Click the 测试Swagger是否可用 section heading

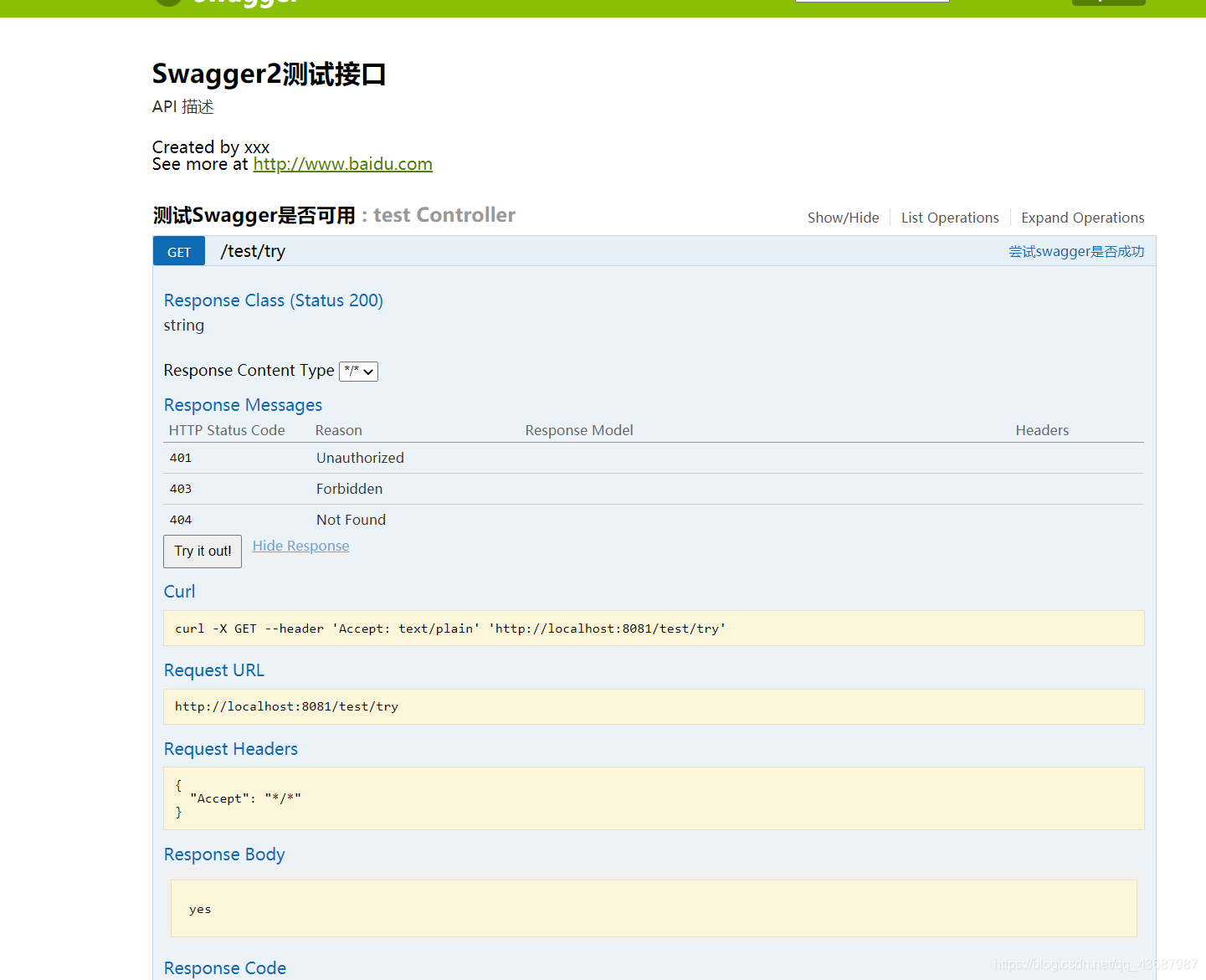[253, 215]
